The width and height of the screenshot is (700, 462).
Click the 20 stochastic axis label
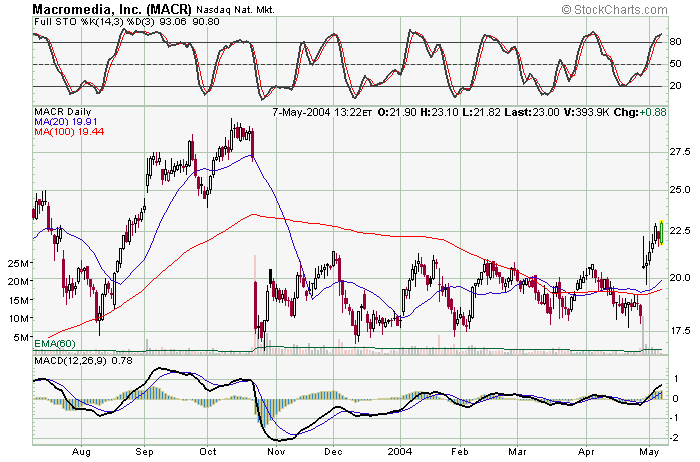[x=675, y=85]
